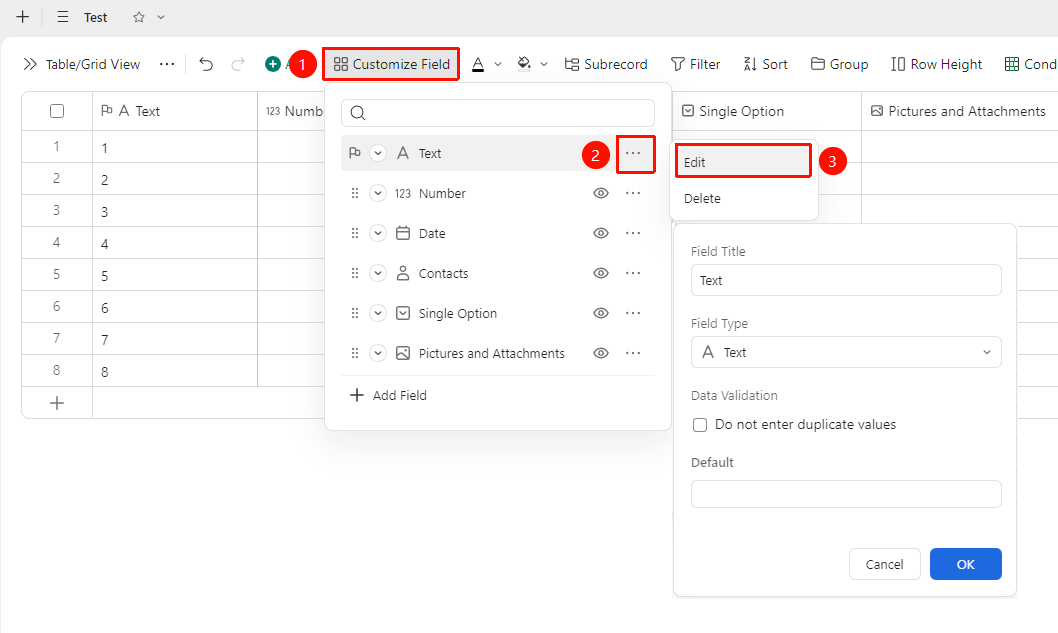The height and width of the screenshot is (633, 1058).
Task: Click the redo arrow icon
Action: [238, 64]
